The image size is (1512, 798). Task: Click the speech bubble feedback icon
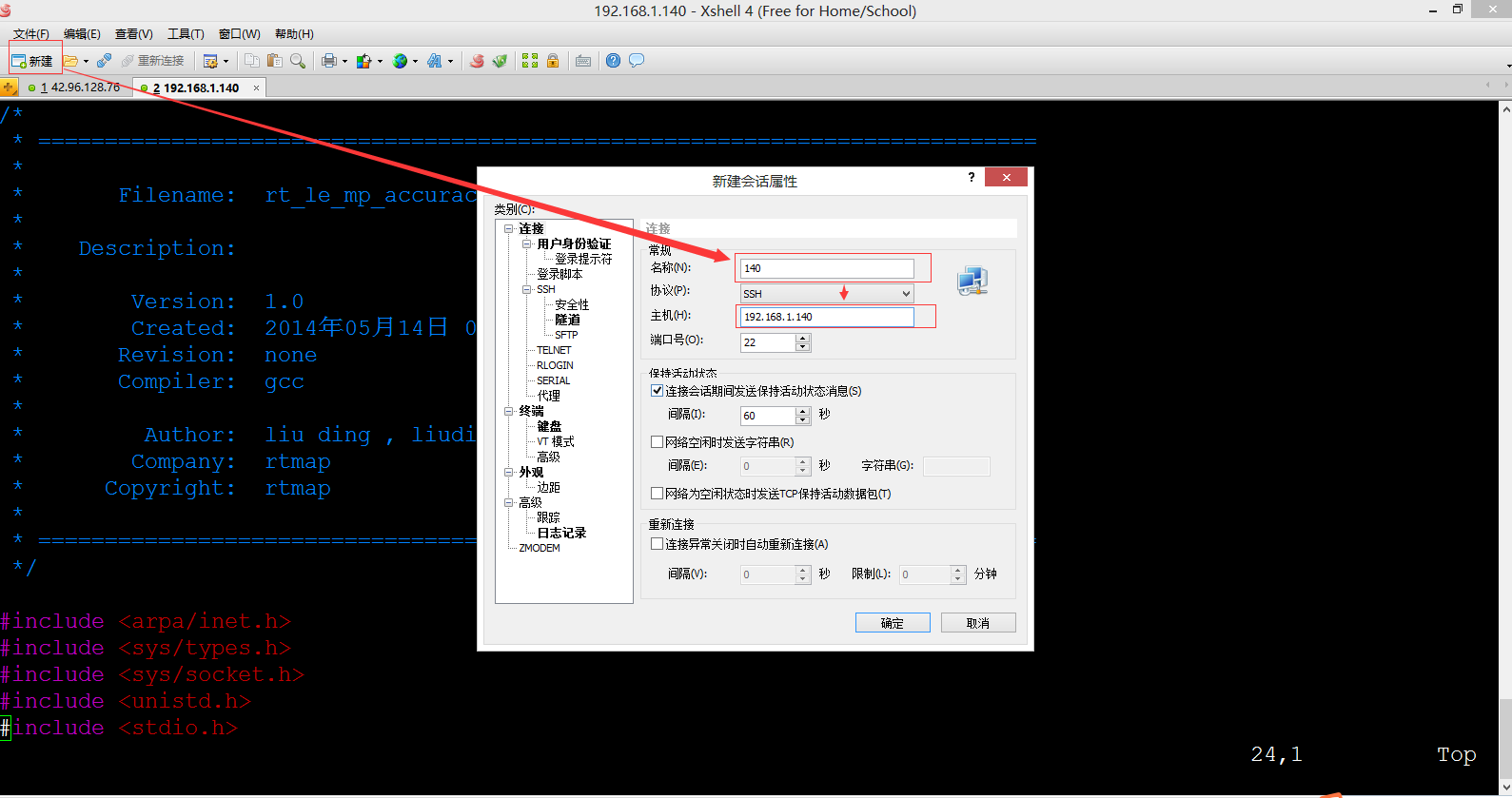point(637,61)
